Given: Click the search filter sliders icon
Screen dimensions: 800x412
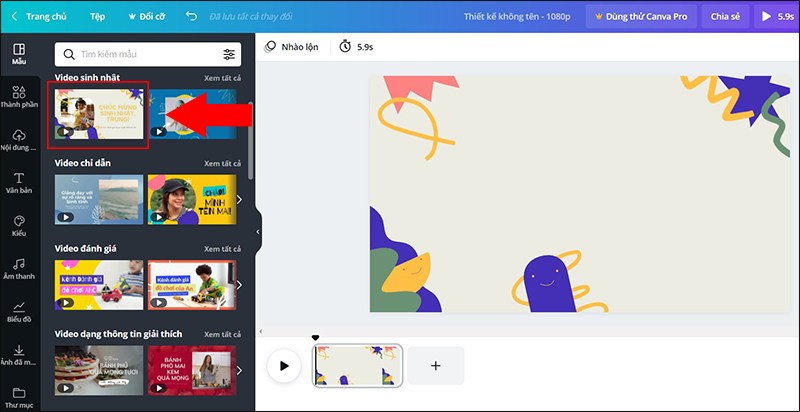Looking at the screenshot, I should (x=229, y=55).
